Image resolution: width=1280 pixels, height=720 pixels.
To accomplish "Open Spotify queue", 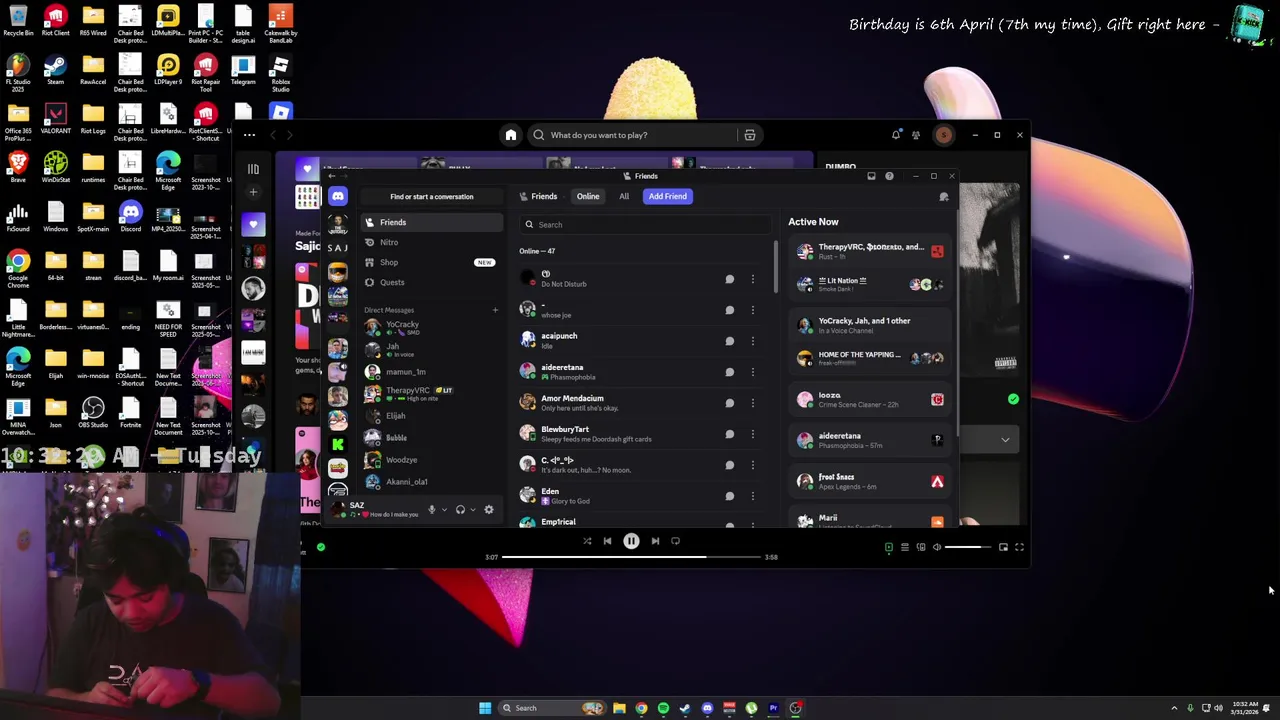I will coord(905,547).
